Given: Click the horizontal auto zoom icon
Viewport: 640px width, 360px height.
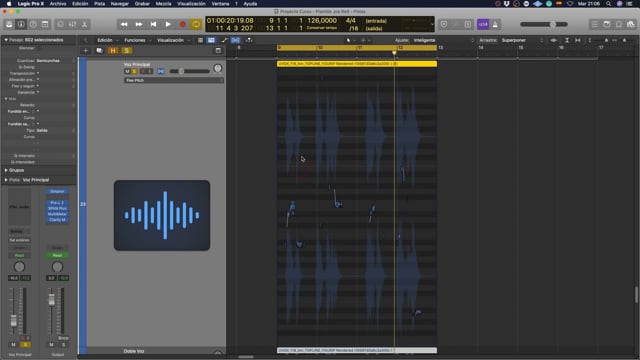Looking at the screenshot, I should (x=578, y=40).
